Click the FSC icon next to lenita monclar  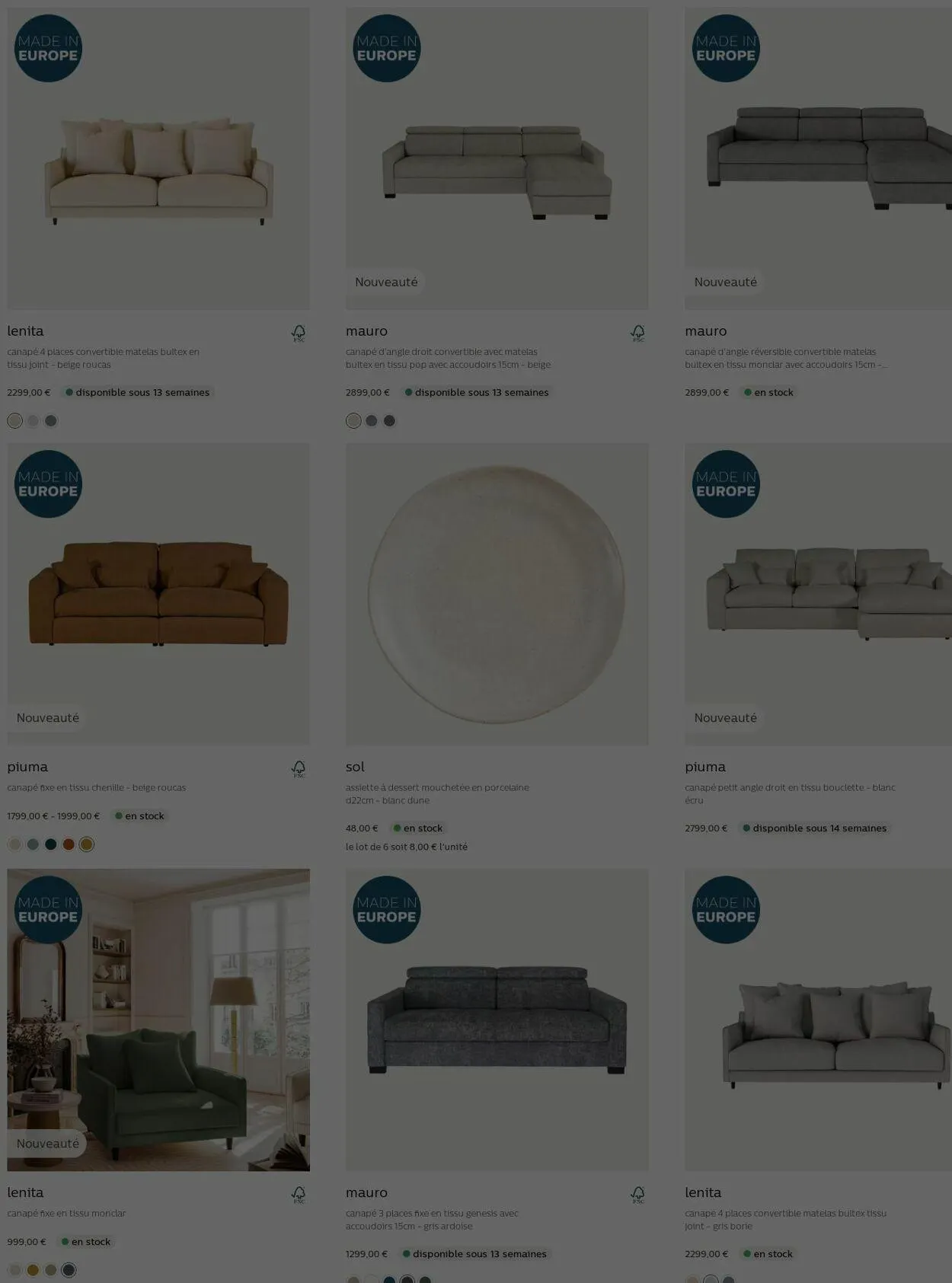point(299,1194)
